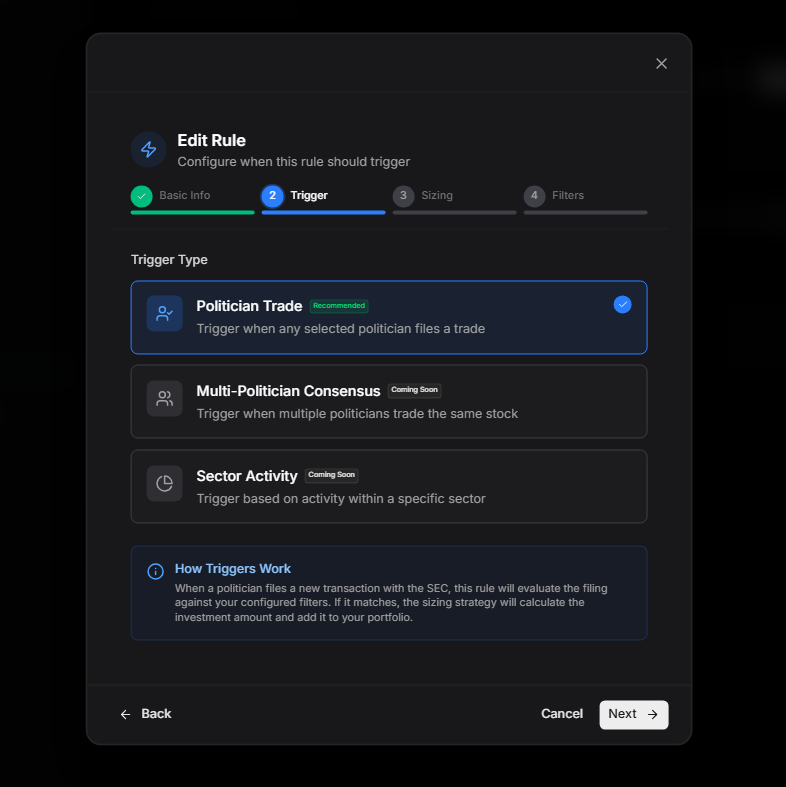Click the step 3 Sizing number circle
This screenshot has height=787, width=786.
click(x=403, y=196)
